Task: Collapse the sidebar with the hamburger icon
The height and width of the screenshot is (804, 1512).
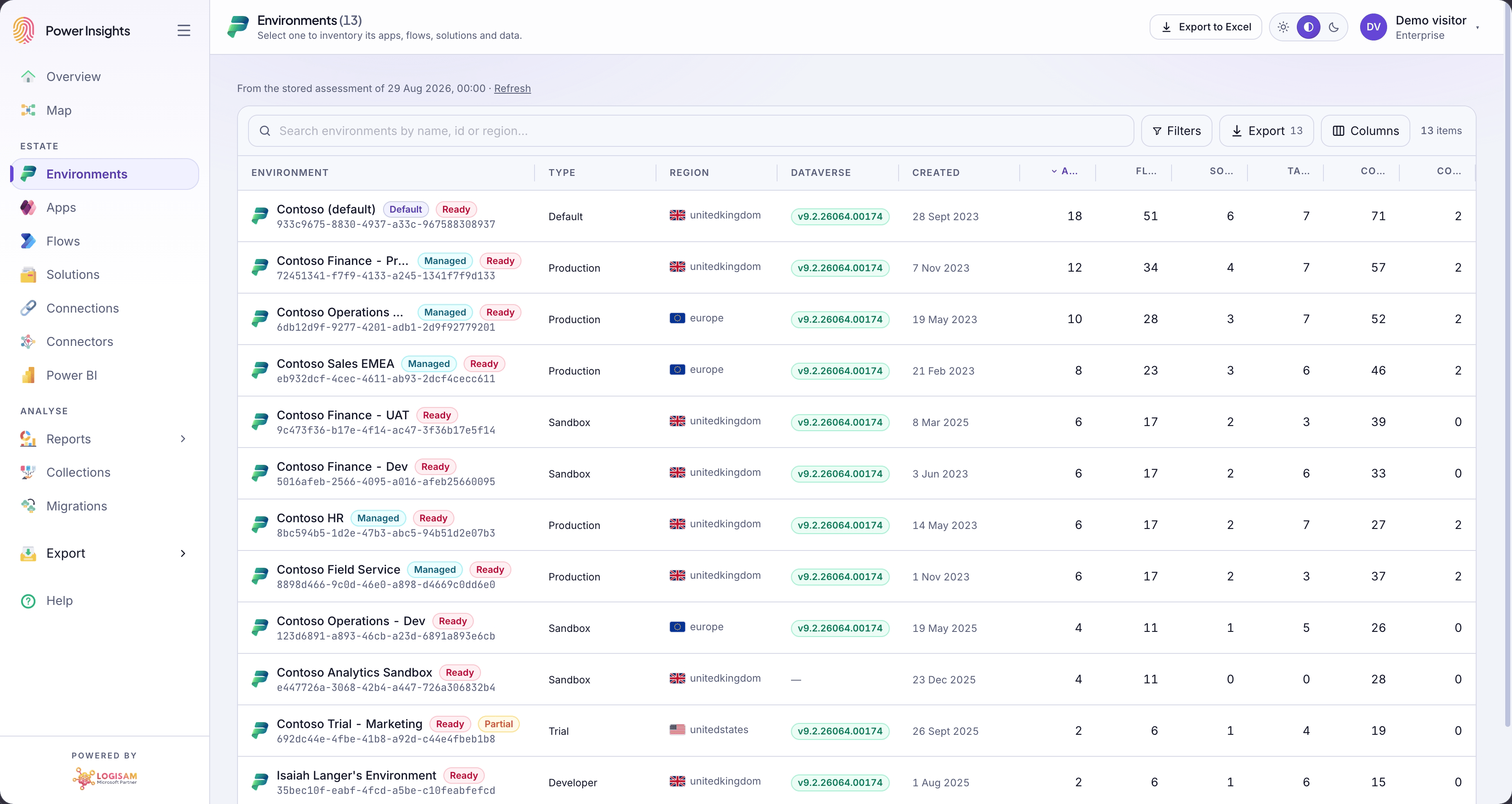Action: tap(184, 30)
